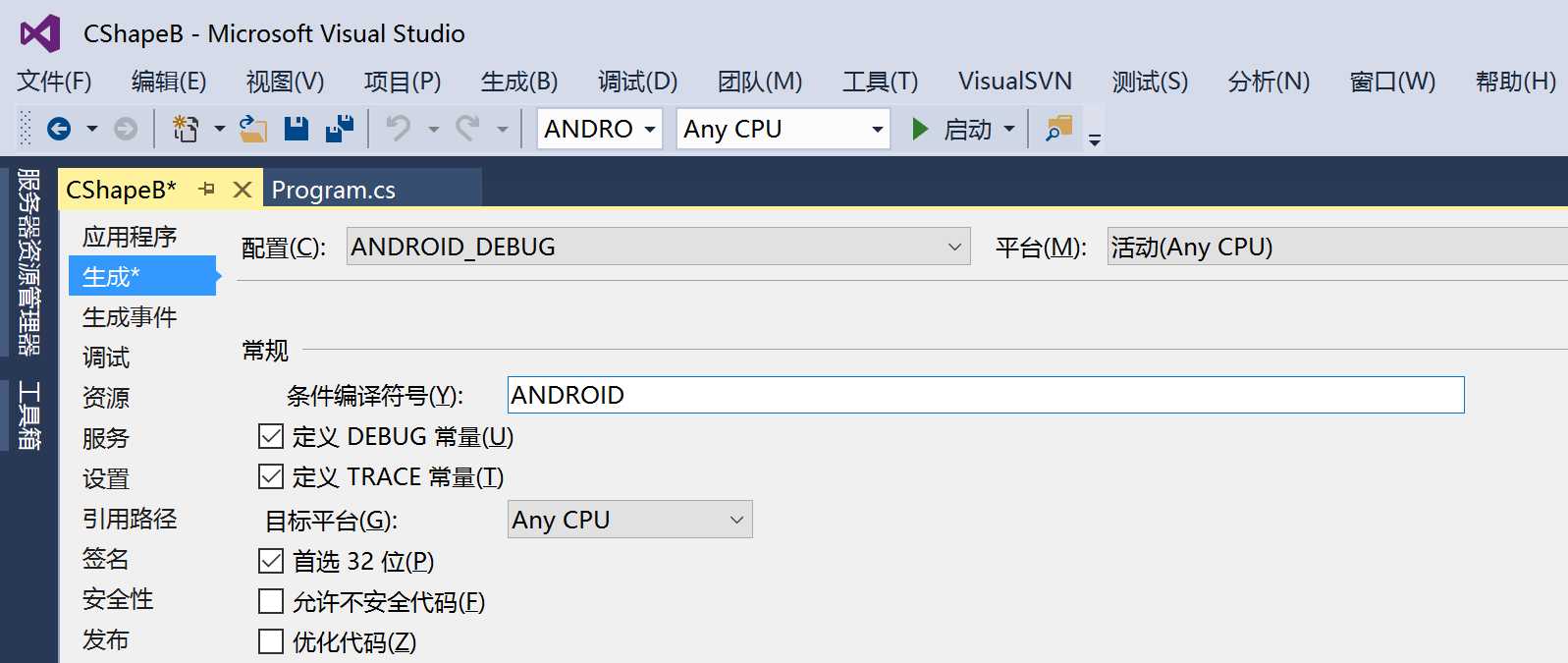Select the 设置 properties page

pos(106,478)
